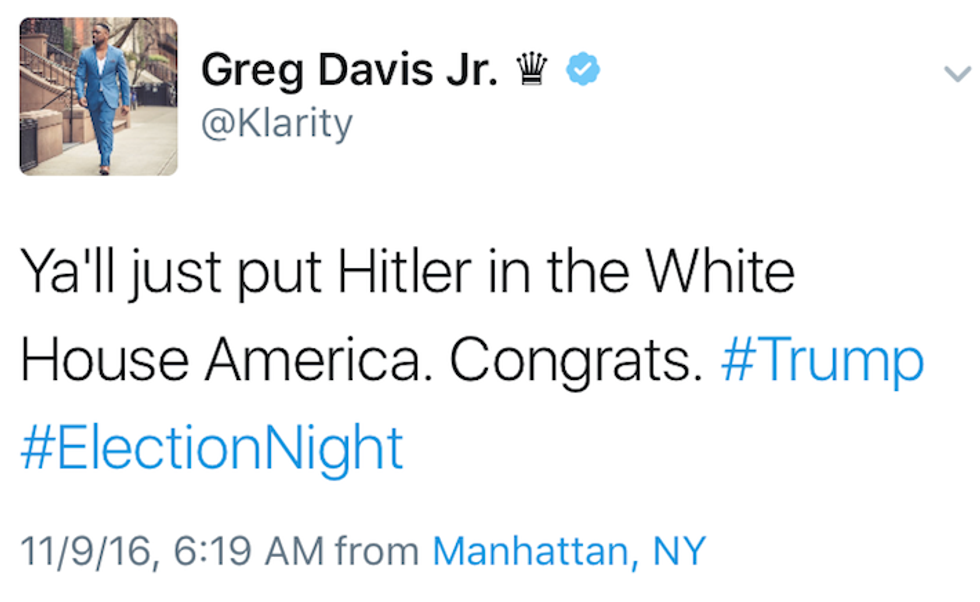Open the Manhattan, NY location link
The height and width of the screenshot is (602, 980).
[x=569, y=549]
